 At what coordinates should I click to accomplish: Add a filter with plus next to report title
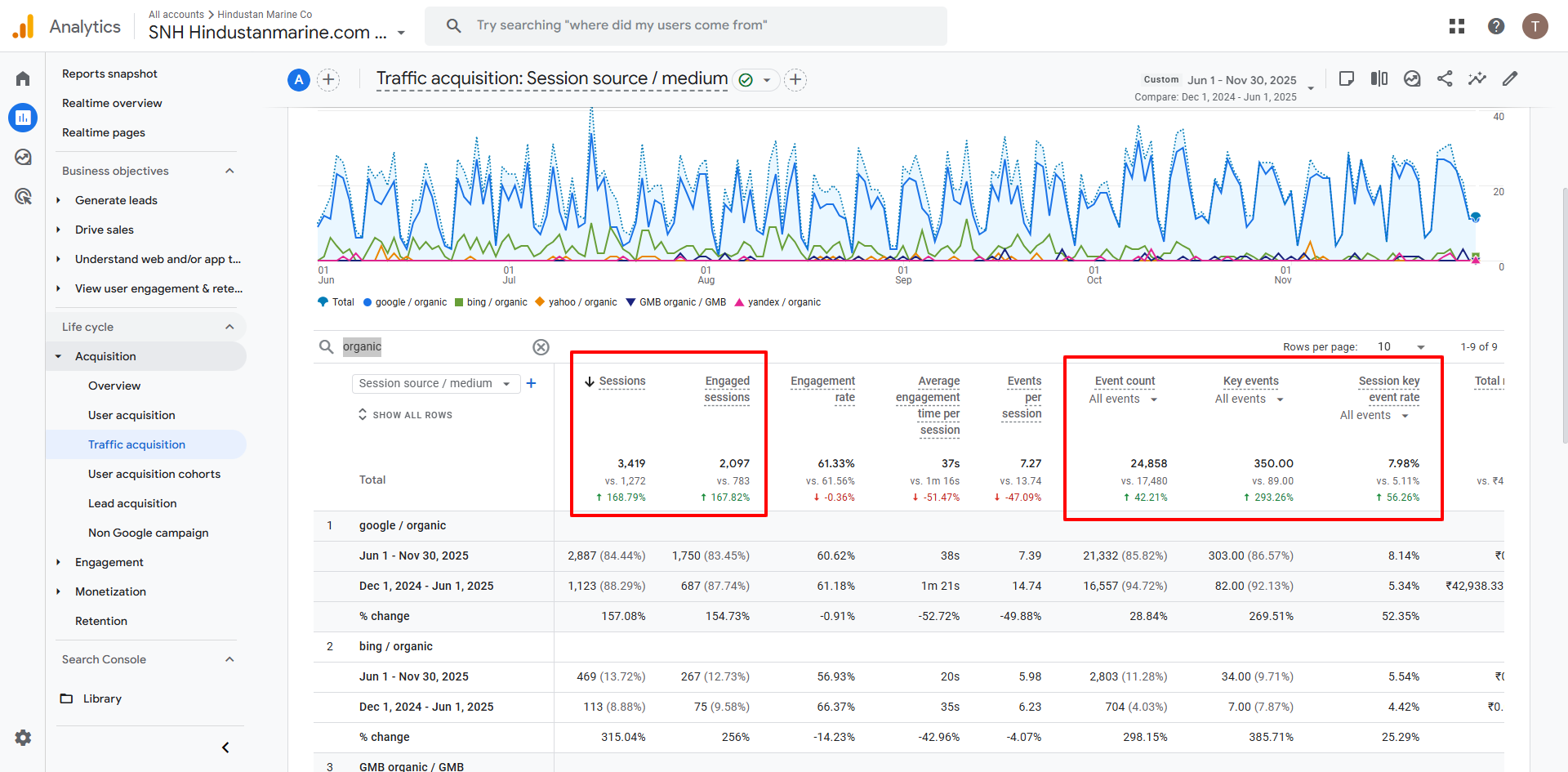[795, 79]
